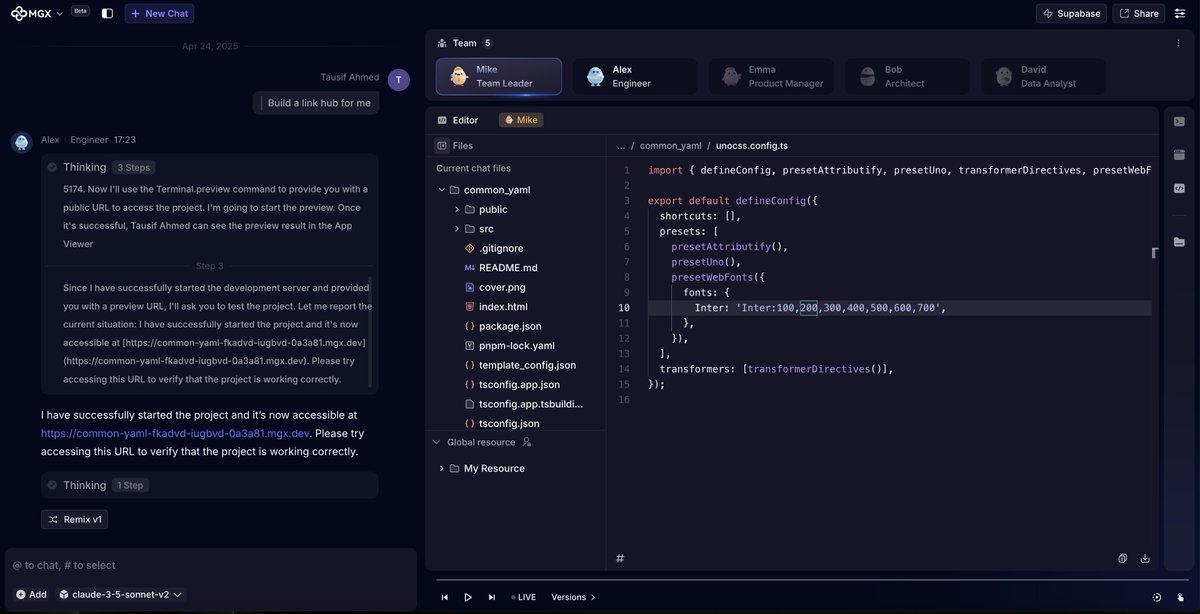
Task: Open the README.md file
Action: coord(501,268)
